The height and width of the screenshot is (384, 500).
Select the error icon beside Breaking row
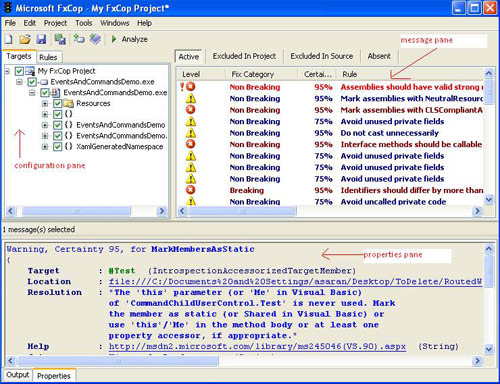pos(190,190)
